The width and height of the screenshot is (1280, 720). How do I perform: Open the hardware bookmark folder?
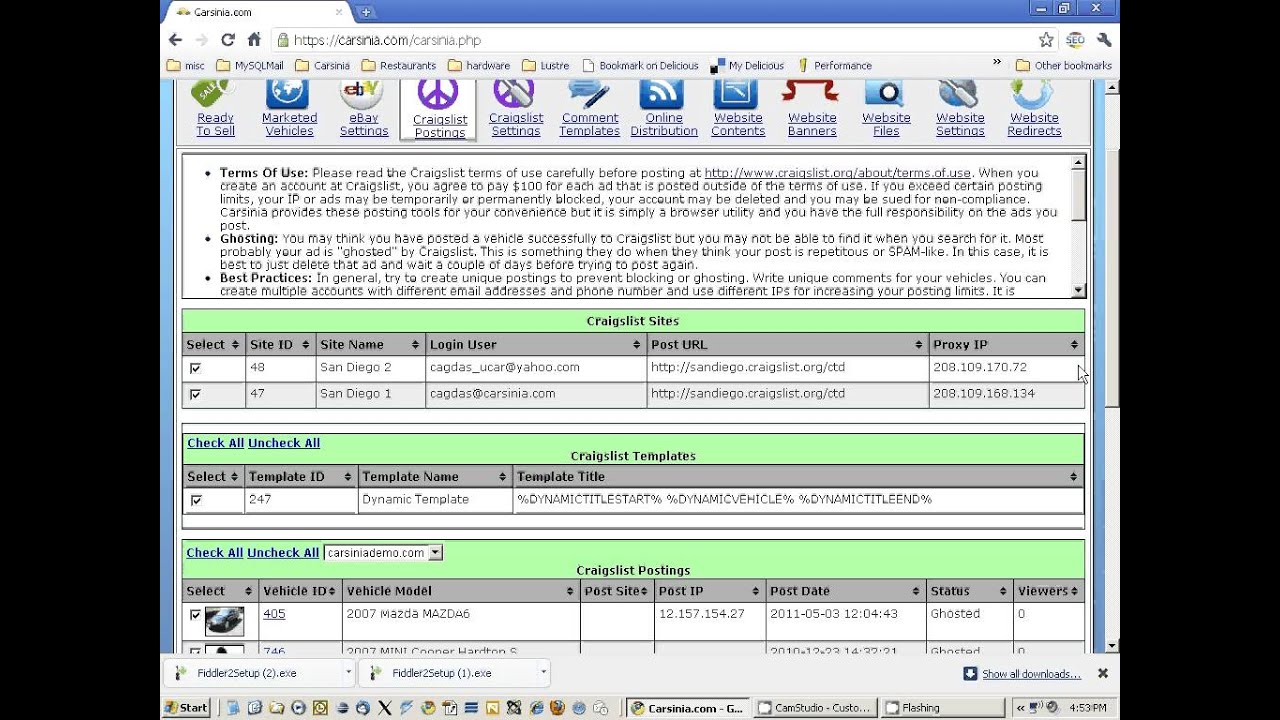pyautogui.click(x=479, y=66)
